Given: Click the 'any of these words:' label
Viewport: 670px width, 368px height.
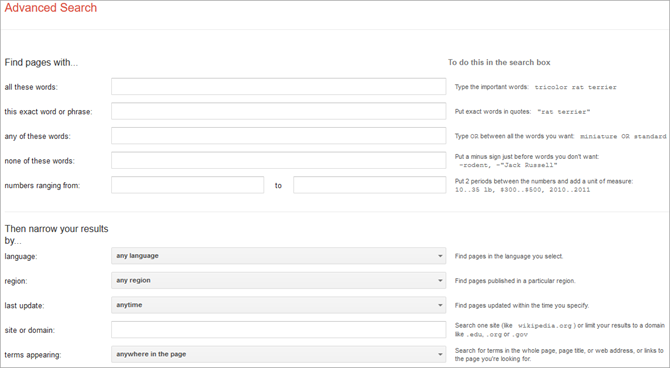Looking at the screenshot, I should pos(38,136).
